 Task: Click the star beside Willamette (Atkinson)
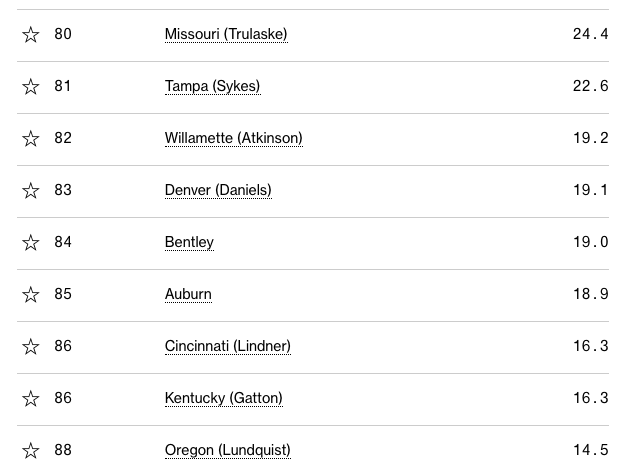(x=31, y=139)
